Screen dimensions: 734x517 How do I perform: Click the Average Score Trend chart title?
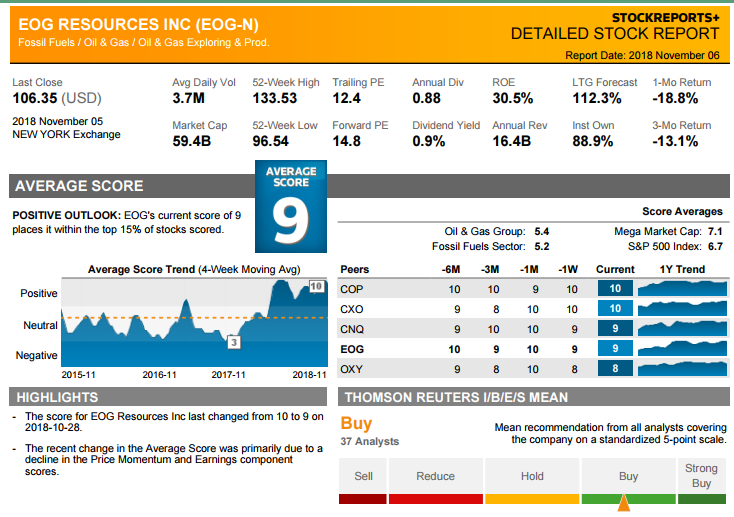tap(194, 269)
